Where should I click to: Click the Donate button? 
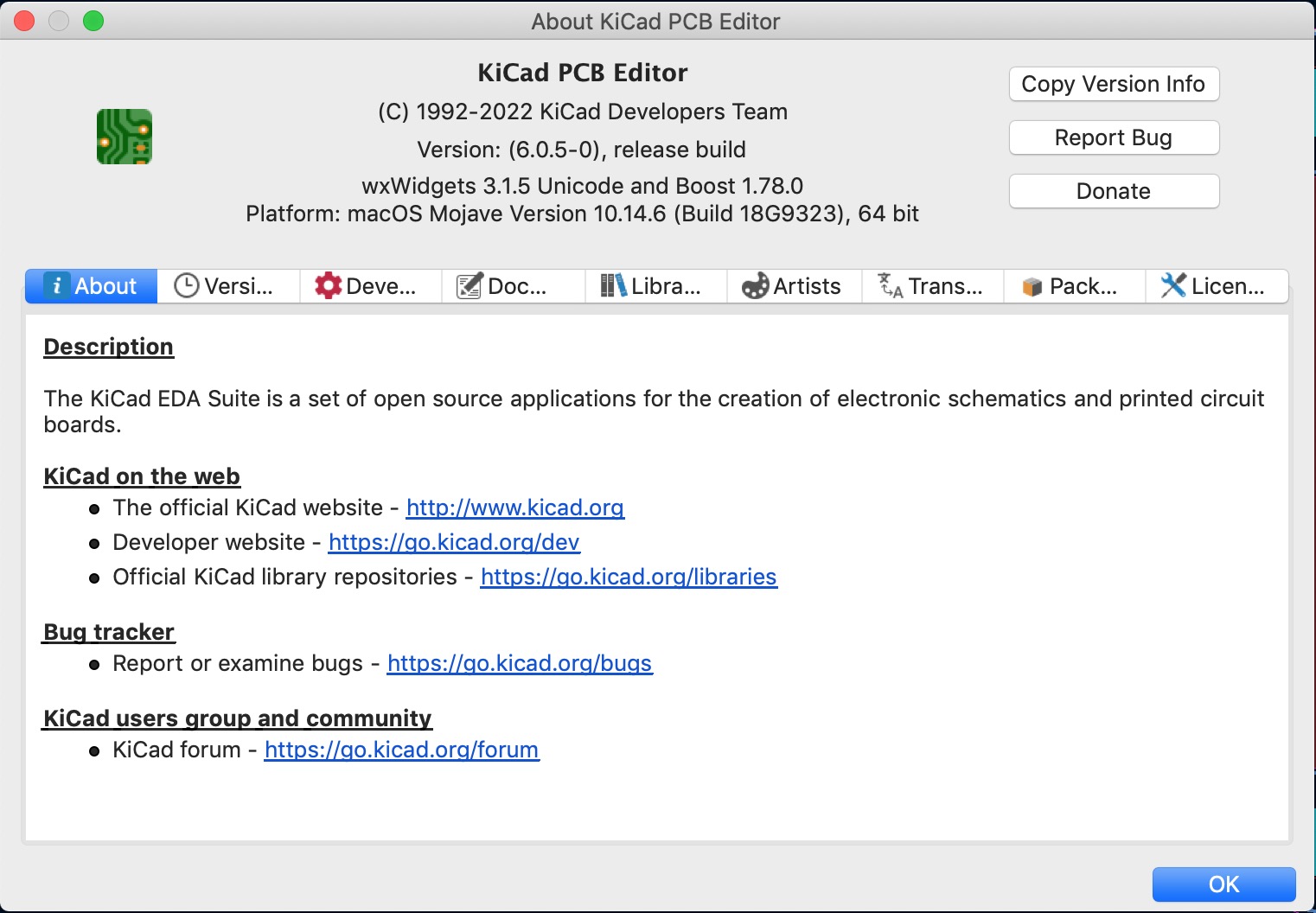1114,191
